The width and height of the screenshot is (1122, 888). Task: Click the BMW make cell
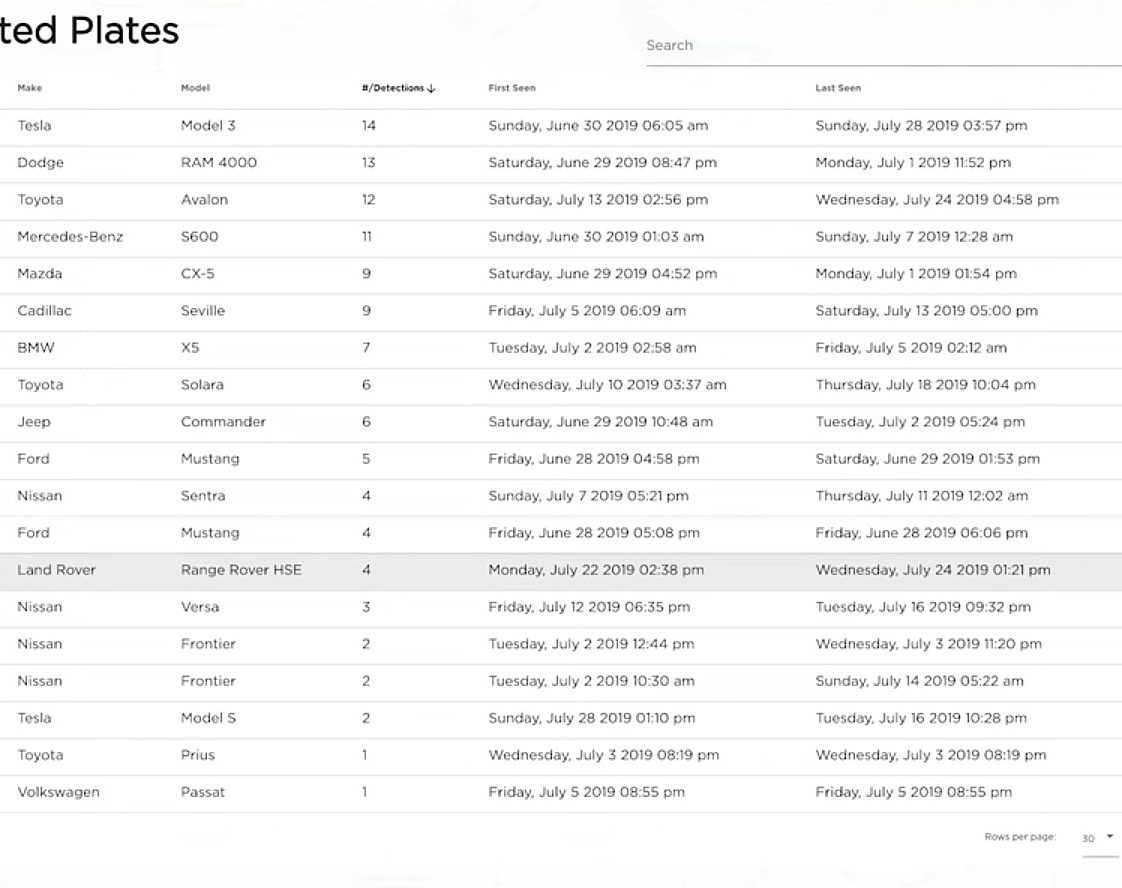click(x=36, y=348)
